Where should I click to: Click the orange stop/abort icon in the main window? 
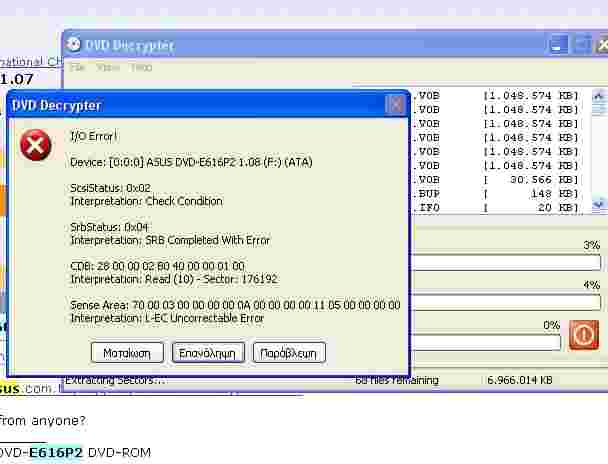[x=584, y=335]
